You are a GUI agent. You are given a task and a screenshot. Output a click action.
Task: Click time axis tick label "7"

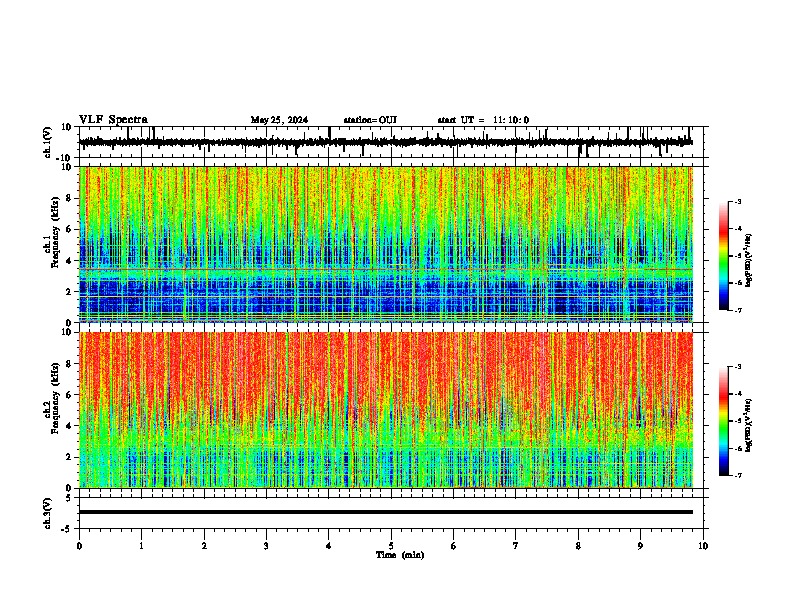(516, 546)
